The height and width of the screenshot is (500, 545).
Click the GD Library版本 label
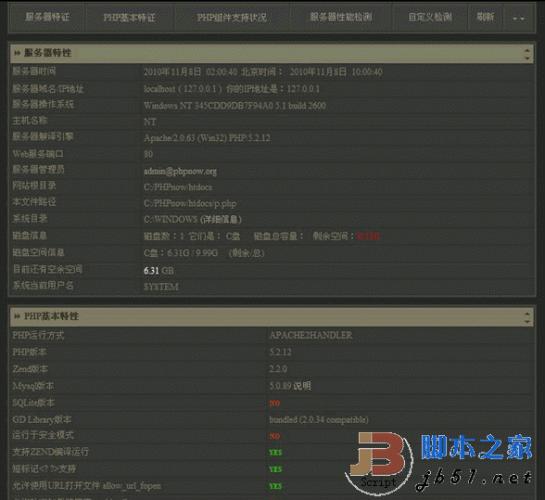[42, 419]
